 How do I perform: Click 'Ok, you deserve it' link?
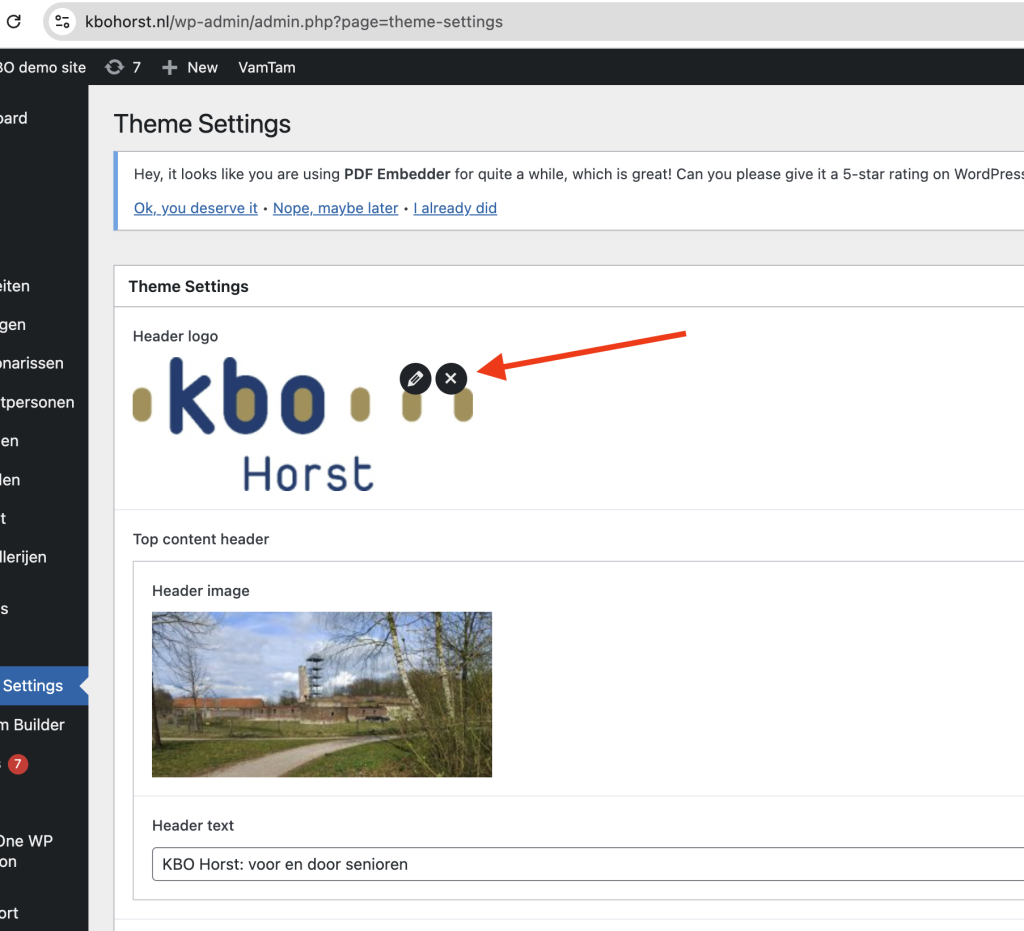(196, 208)
